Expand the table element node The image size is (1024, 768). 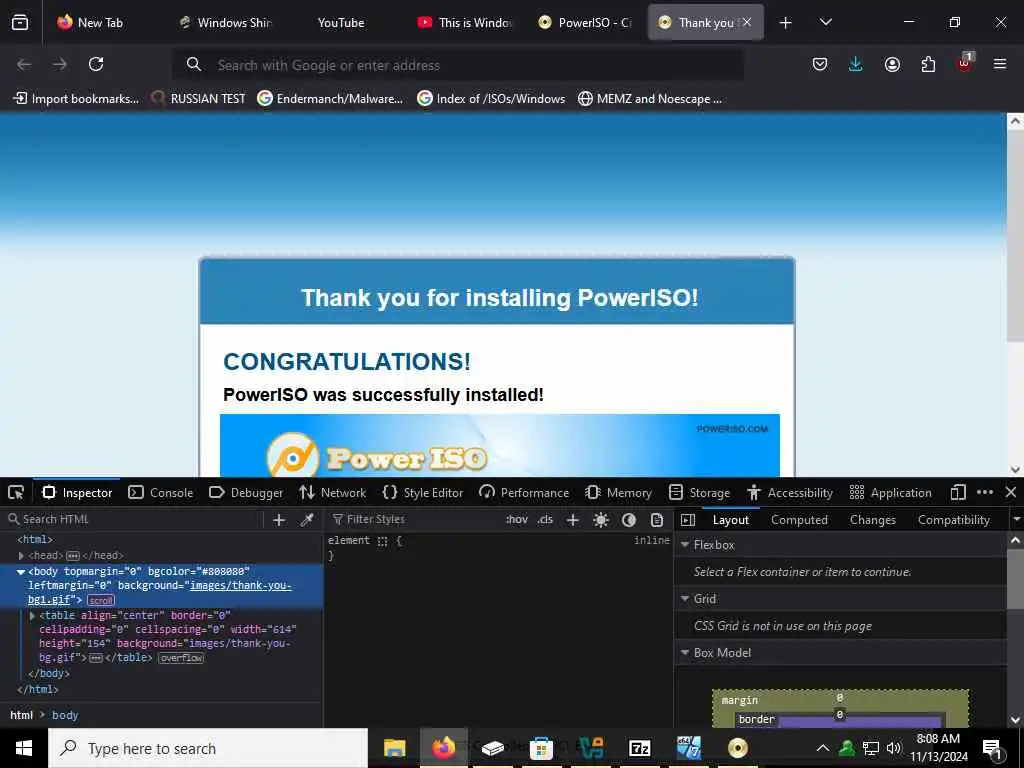point(32,616)
